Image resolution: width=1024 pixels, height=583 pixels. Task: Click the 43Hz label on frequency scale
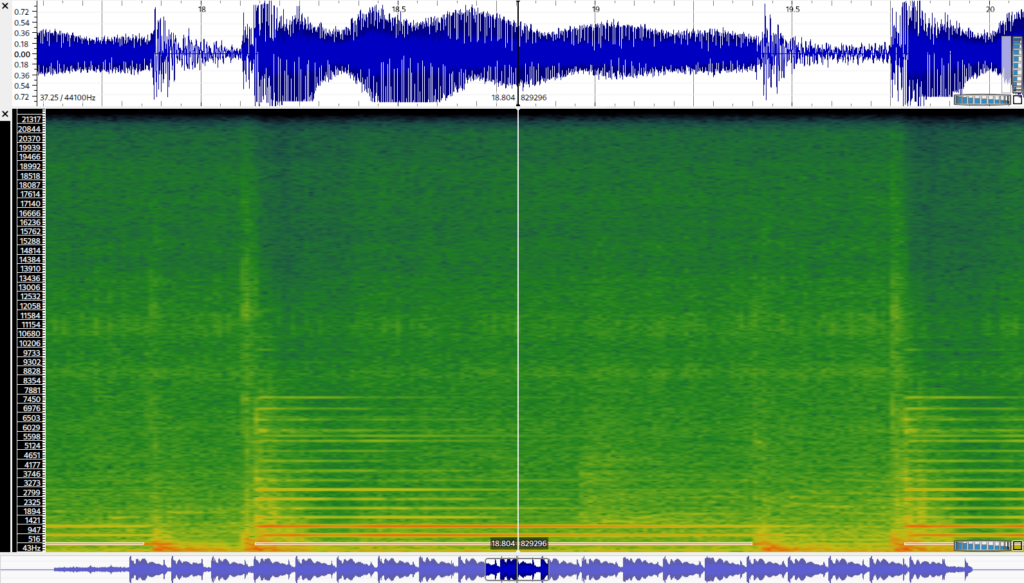pyautogui.click(x=30, y=548)
